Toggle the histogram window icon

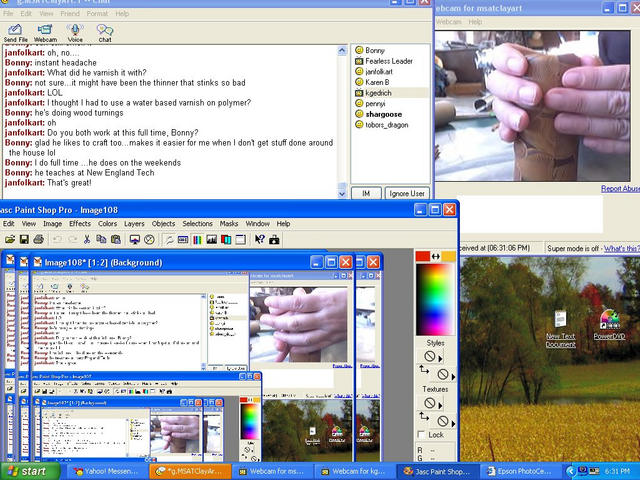tap(211, 239)
